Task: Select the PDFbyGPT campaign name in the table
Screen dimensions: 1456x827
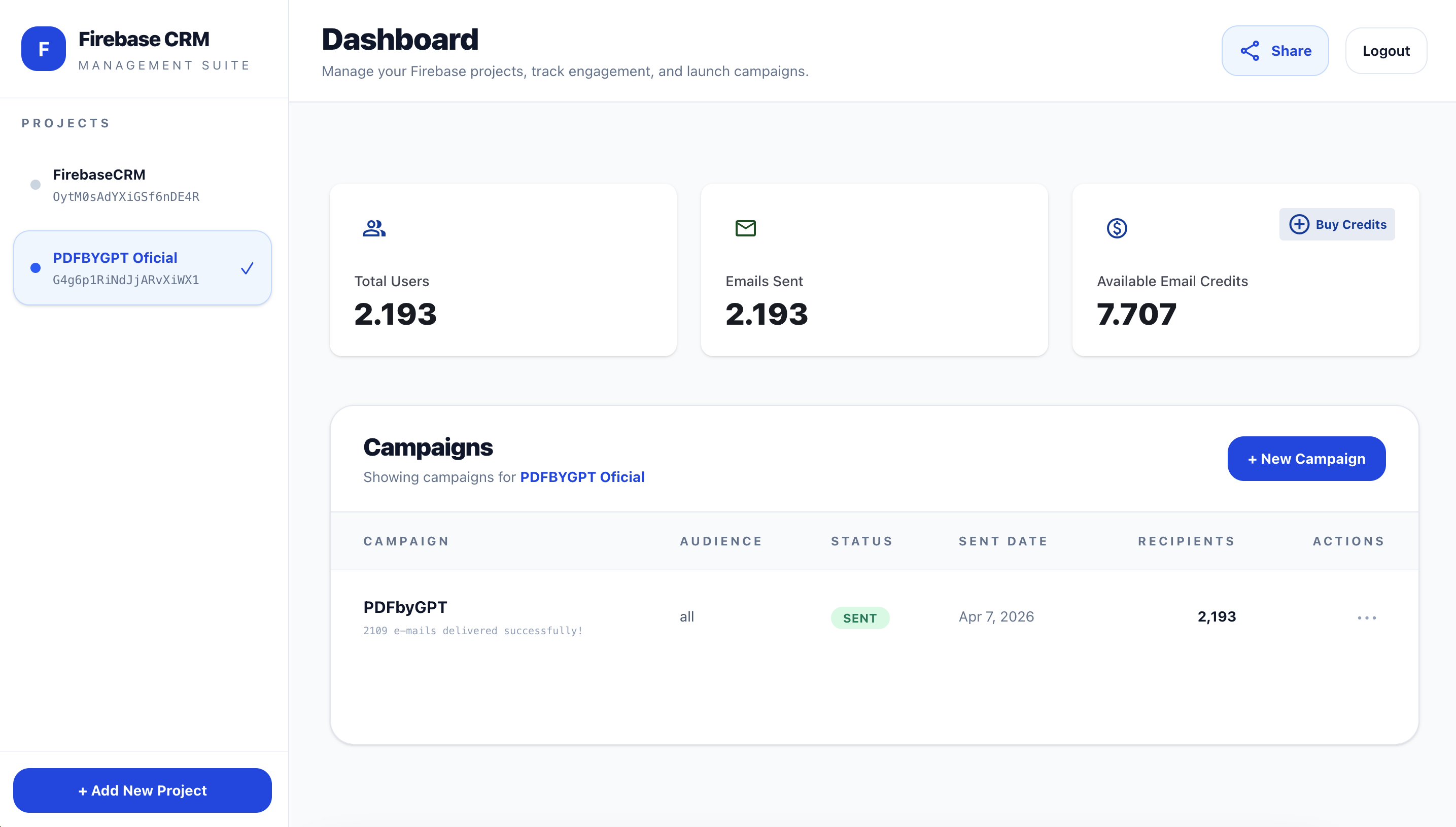Action: click(x=405, y=607)
